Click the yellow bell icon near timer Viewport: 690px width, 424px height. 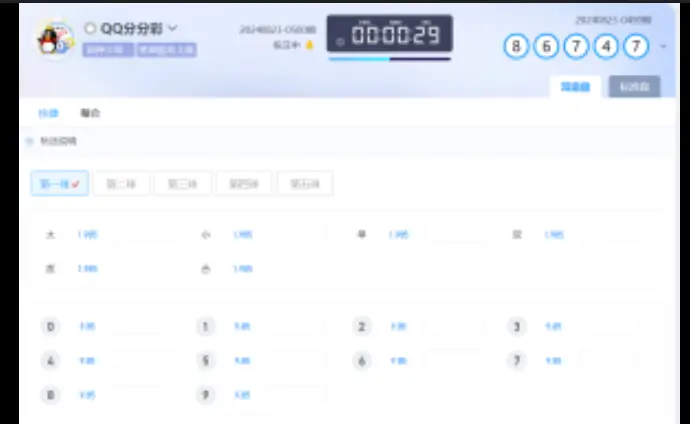(x=309, y=45)
